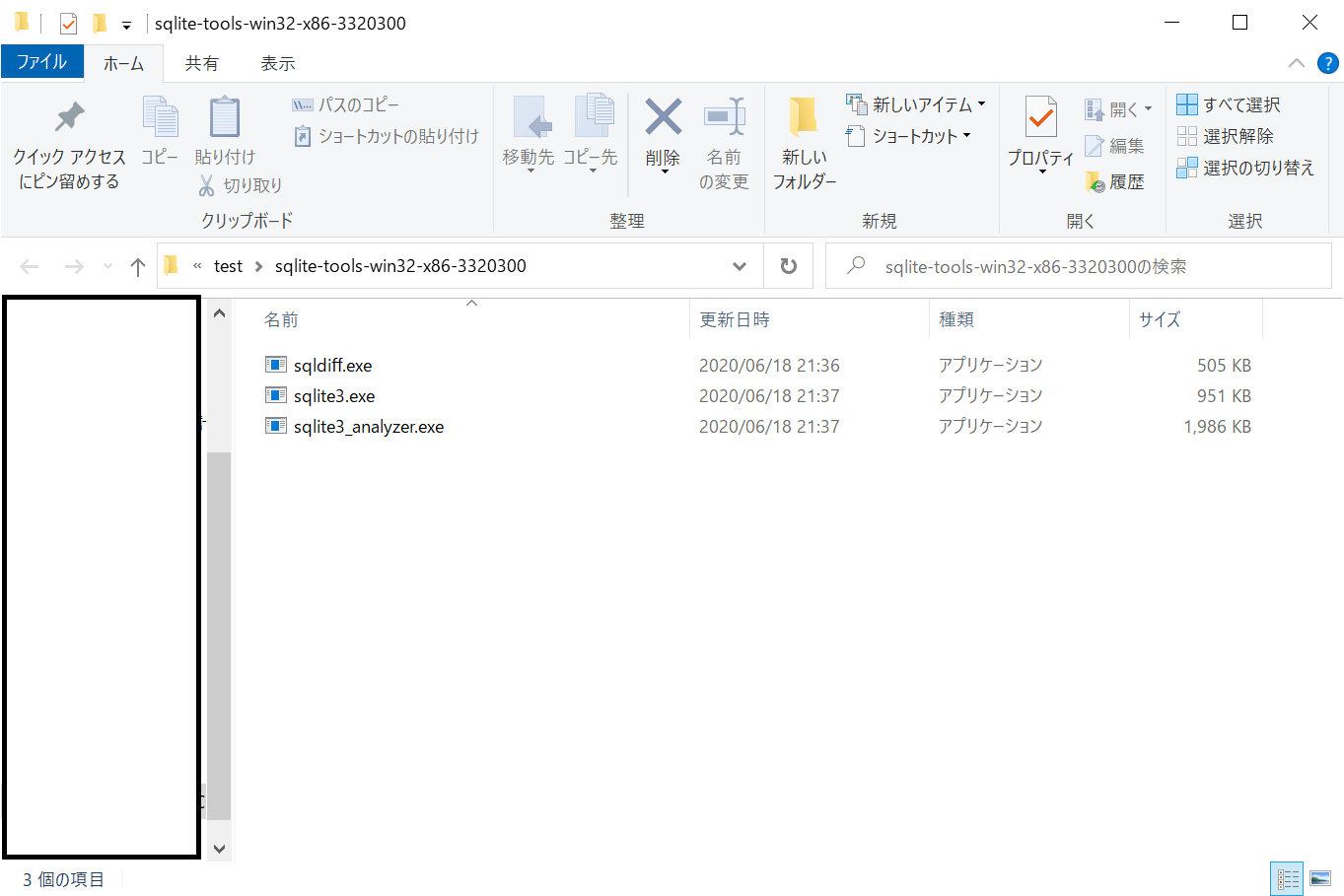
Task: Click 選択解除 select none
Action: pos(1226,136)
